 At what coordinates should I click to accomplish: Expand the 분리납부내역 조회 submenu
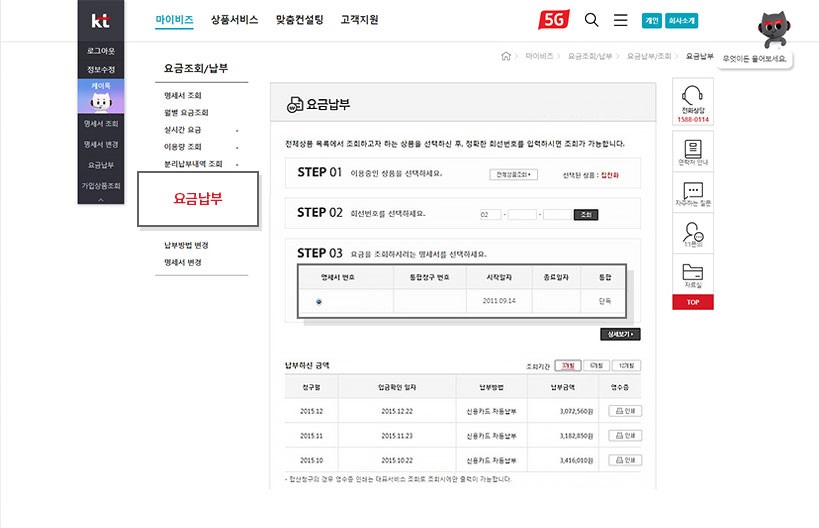(x=237, y=165)
